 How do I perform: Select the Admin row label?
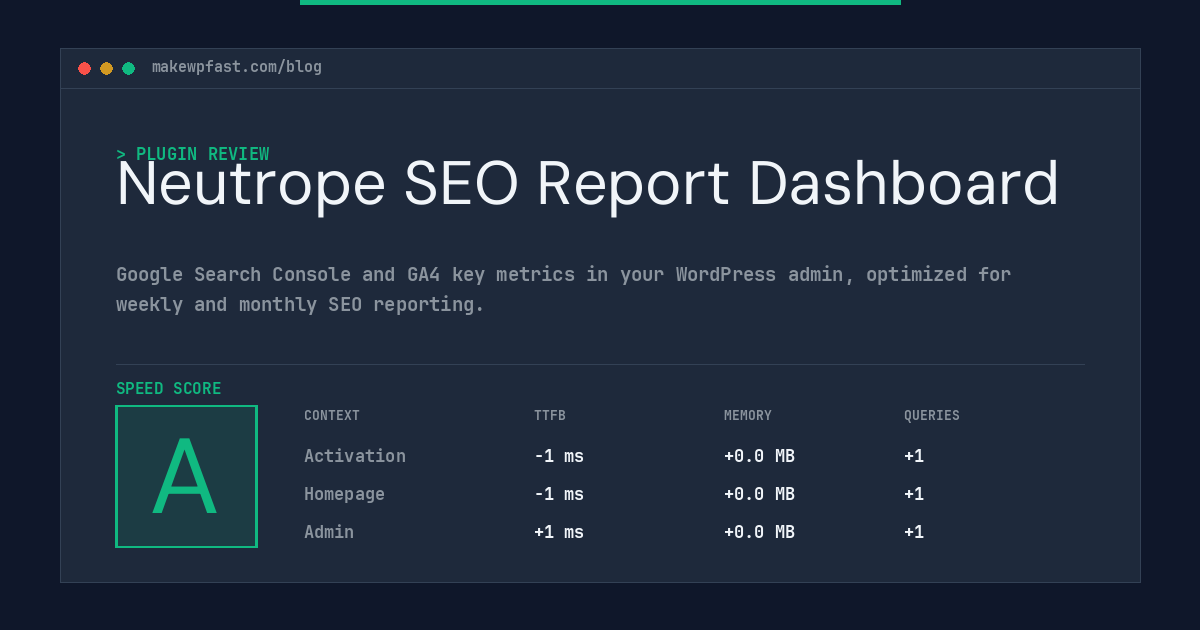point(329,532)
